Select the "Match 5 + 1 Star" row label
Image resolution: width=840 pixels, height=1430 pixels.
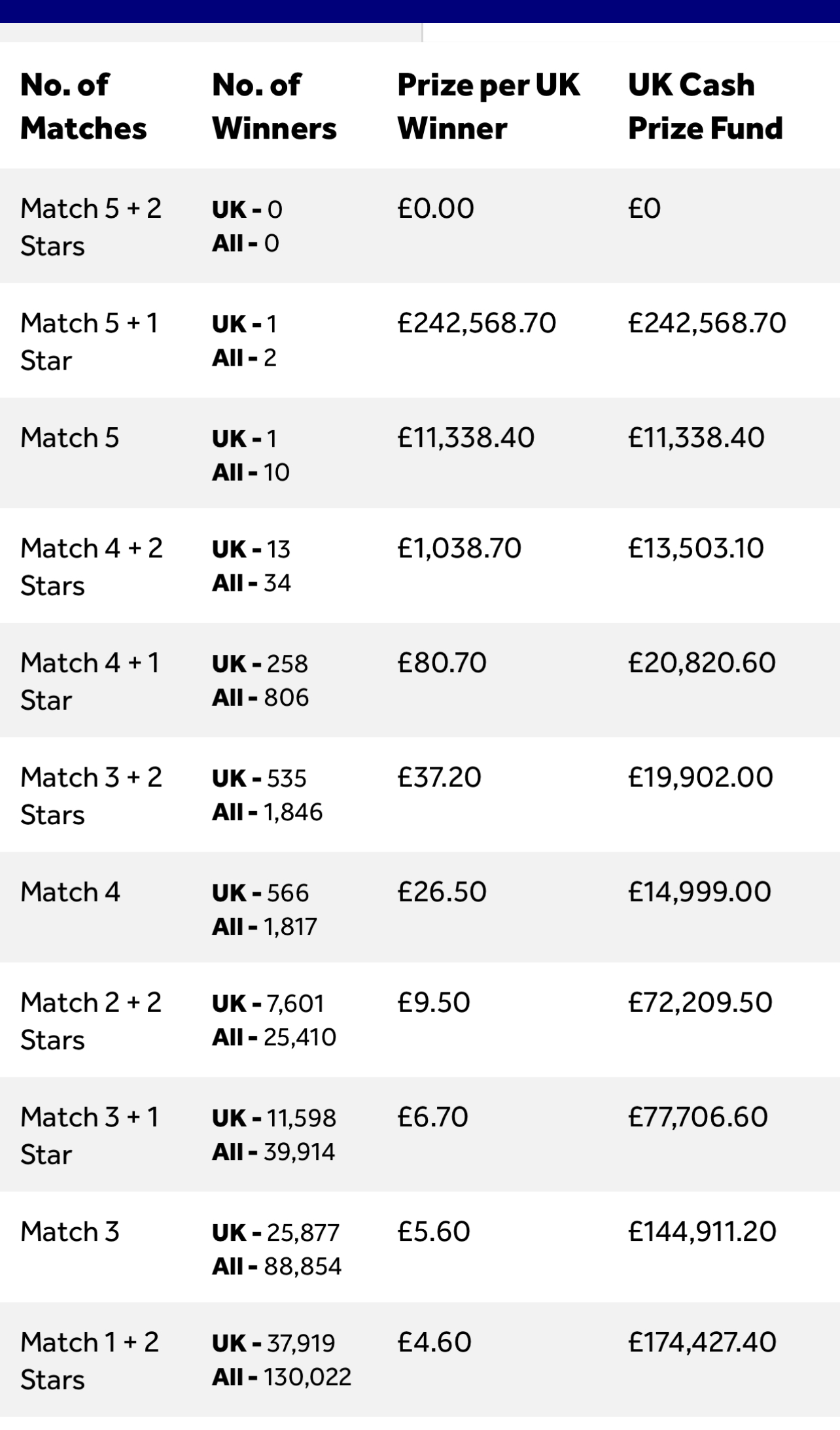[x=89, y=341]
